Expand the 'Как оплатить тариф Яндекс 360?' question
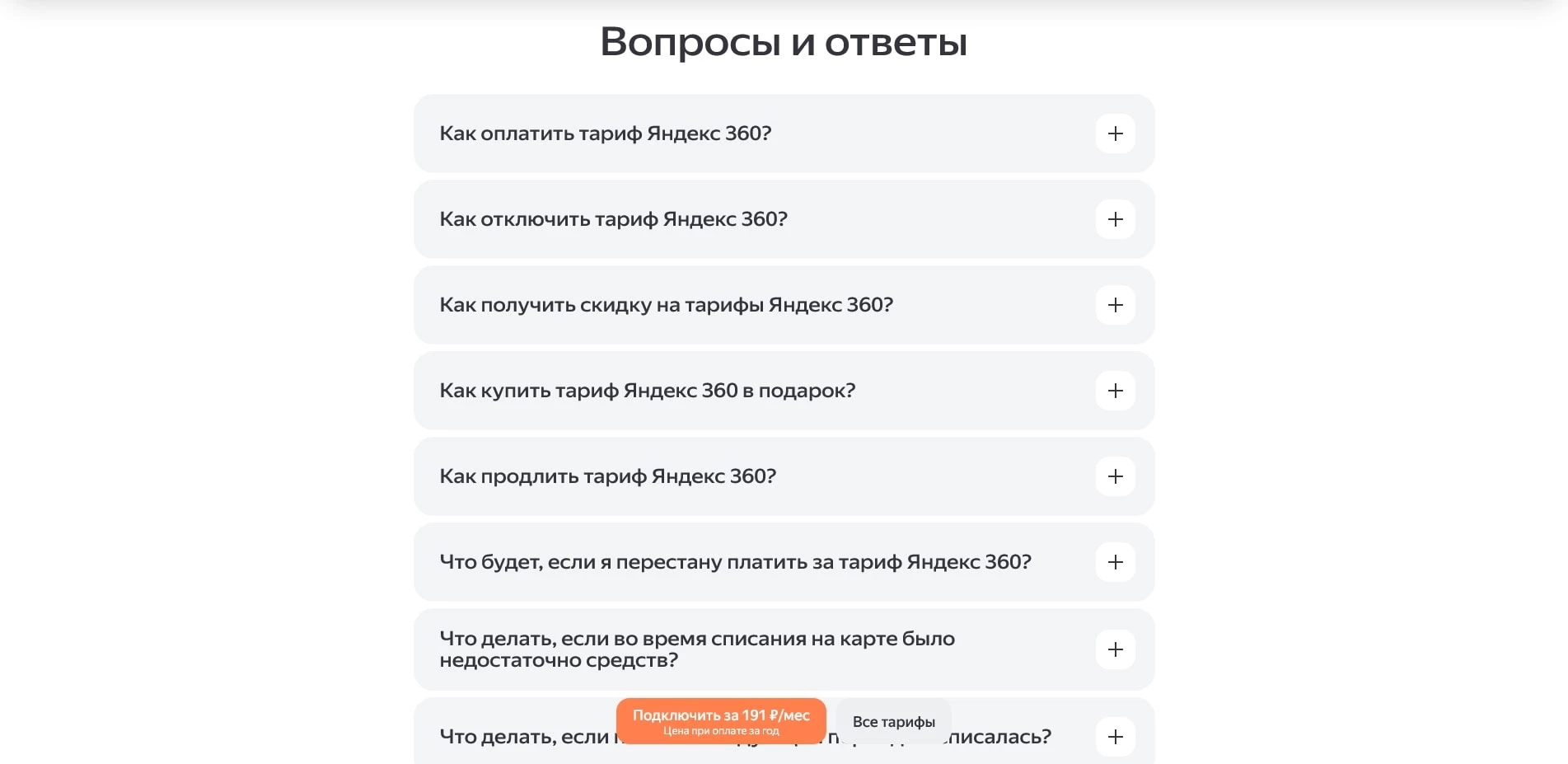This screenshot has height=764, width=1568. [x=1116, y=134]
